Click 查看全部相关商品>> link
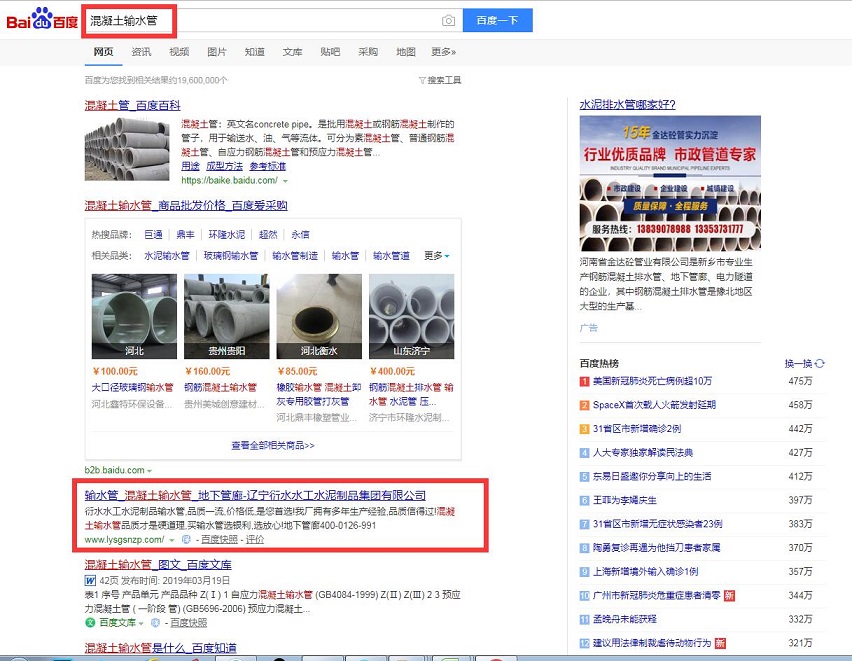The image size is (852, 661). point(273,445)
